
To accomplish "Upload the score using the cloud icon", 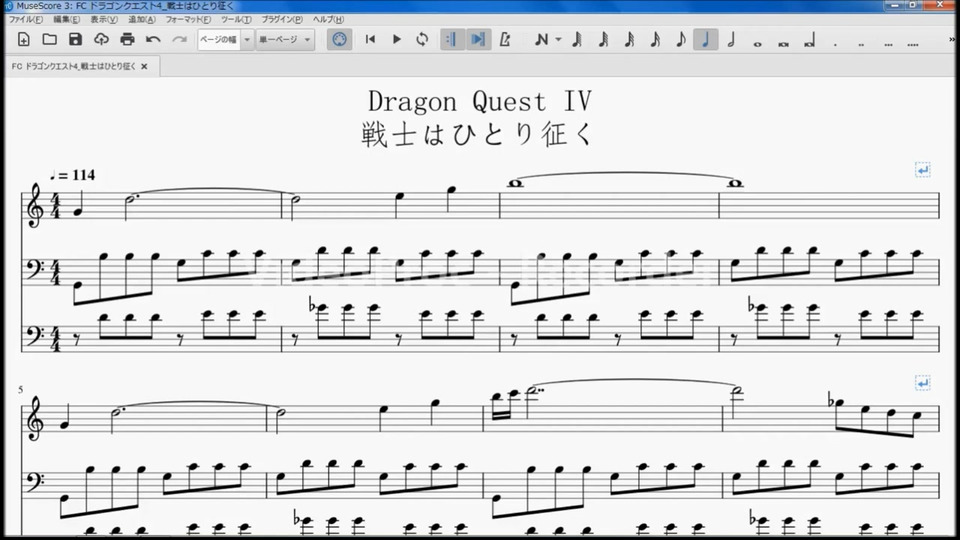I will click(101, 40).
